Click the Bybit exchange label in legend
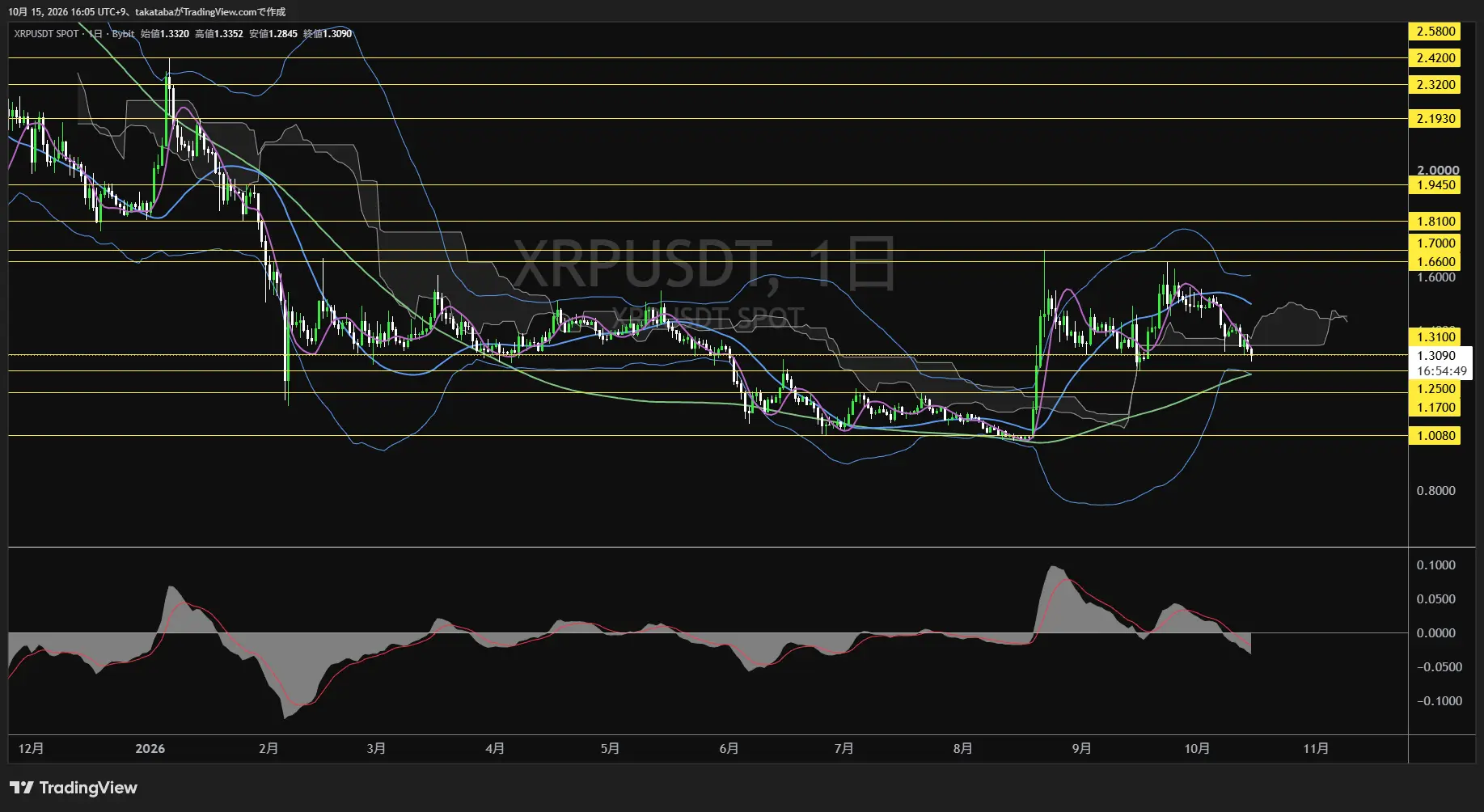This screenshot has height=812, width=1484. click(x=123, y=34)
